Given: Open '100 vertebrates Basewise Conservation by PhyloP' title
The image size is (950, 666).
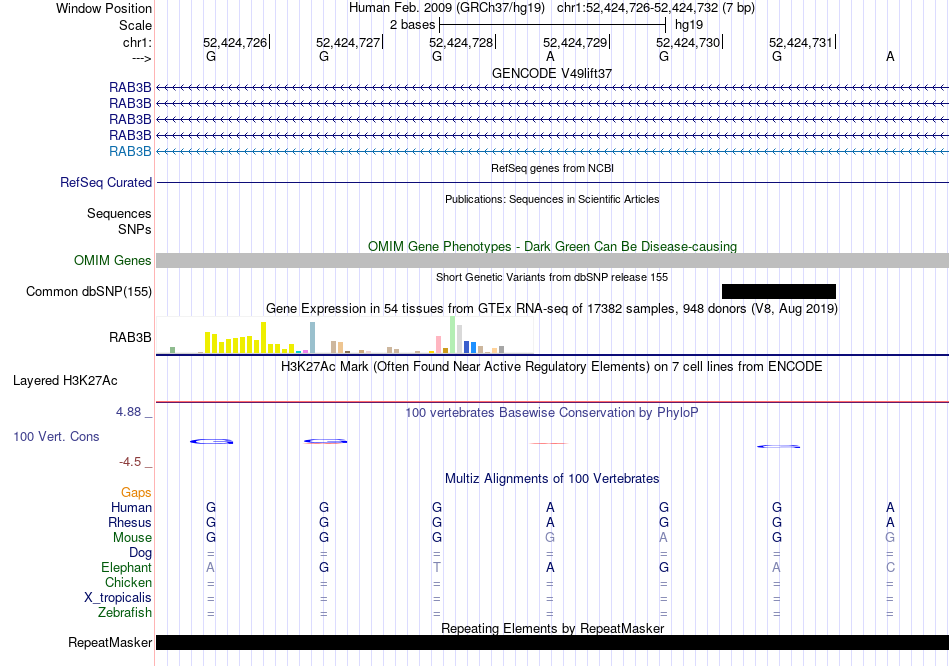Looking at the screenshot, I should pos(552,413).
